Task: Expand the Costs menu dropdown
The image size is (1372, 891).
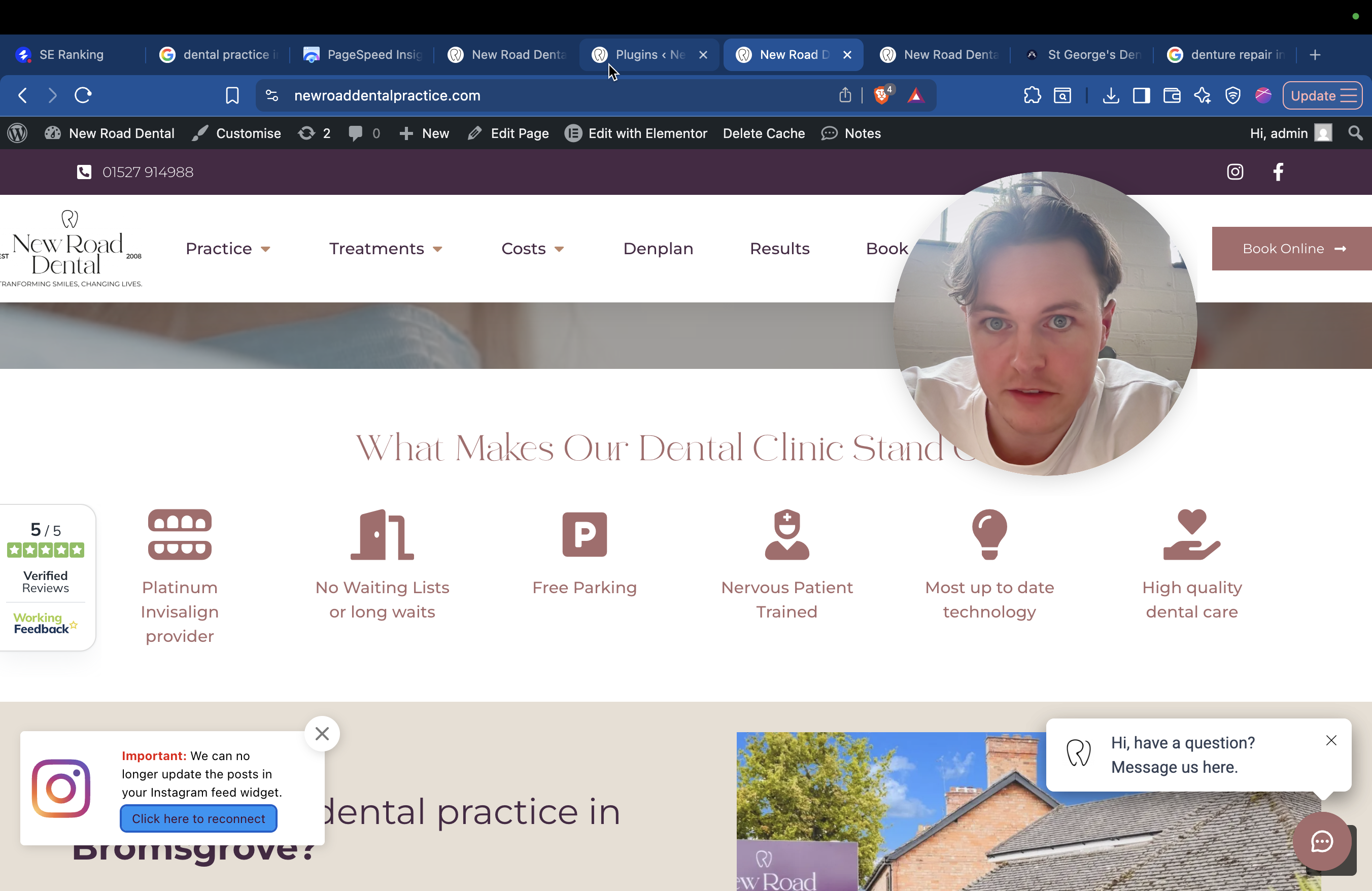Action: coord(532,249)
